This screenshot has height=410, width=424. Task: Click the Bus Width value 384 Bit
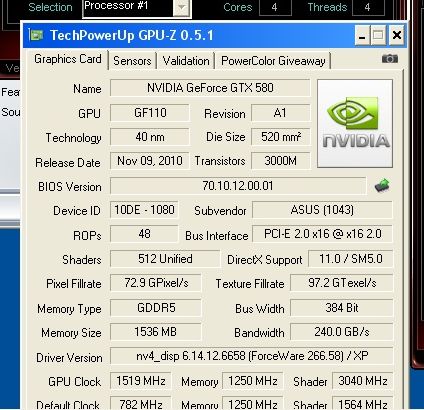tap(342, 308)
